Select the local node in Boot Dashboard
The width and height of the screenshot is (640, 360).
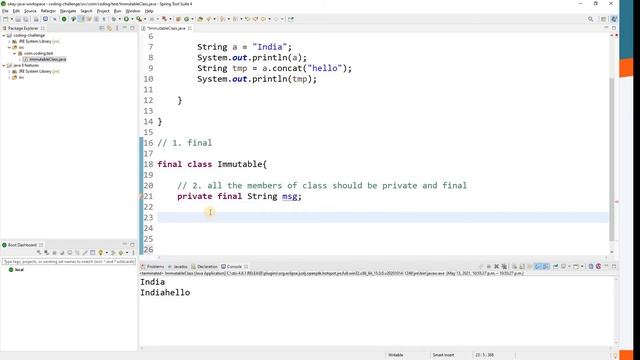point(16,270)
